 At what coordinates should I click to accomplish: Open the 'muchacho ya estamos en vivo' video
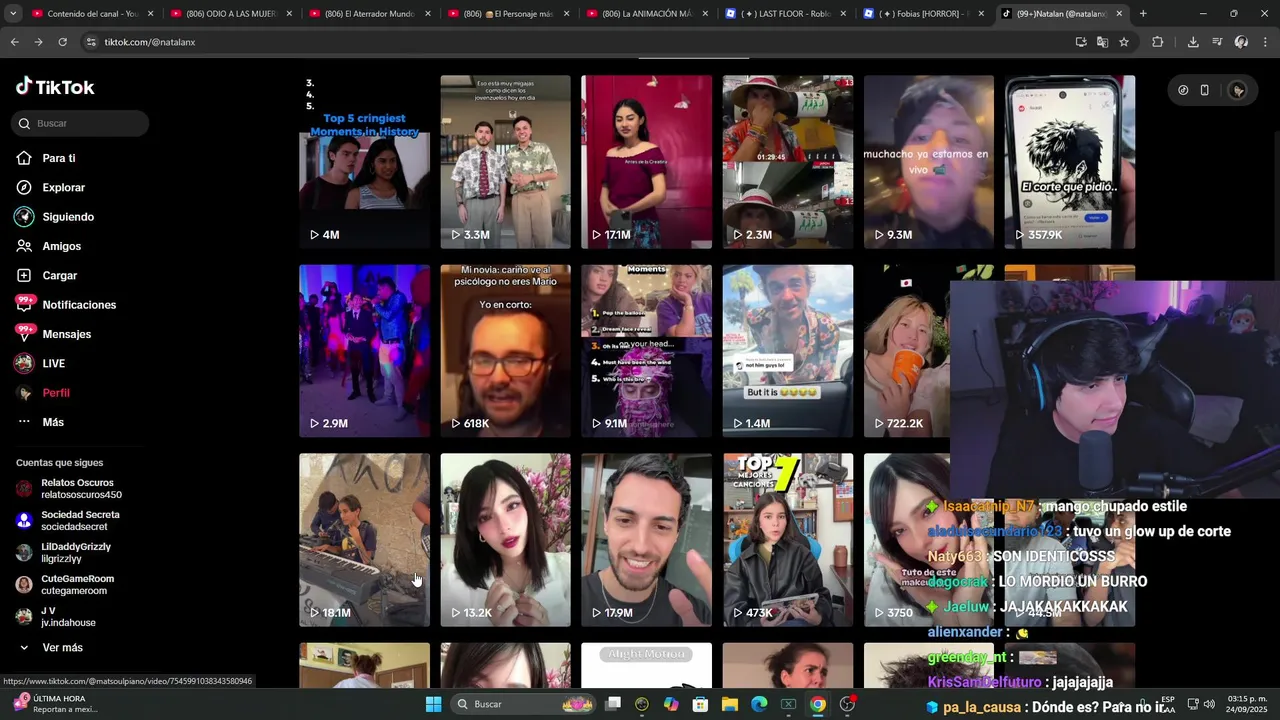pos(929,162)
